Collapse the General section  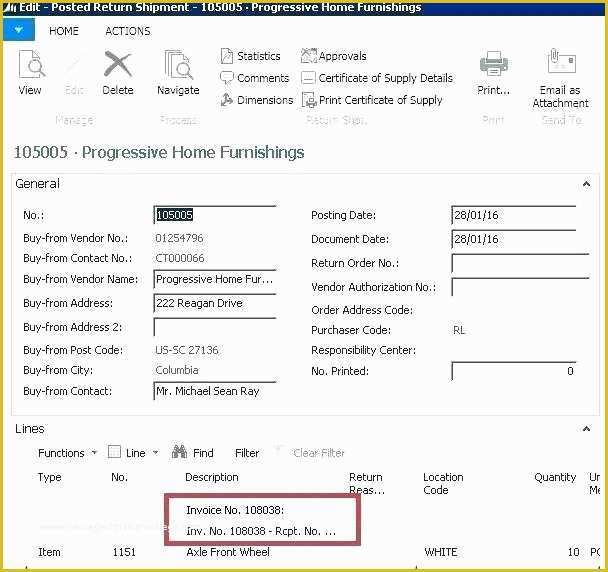coord(586,184)
